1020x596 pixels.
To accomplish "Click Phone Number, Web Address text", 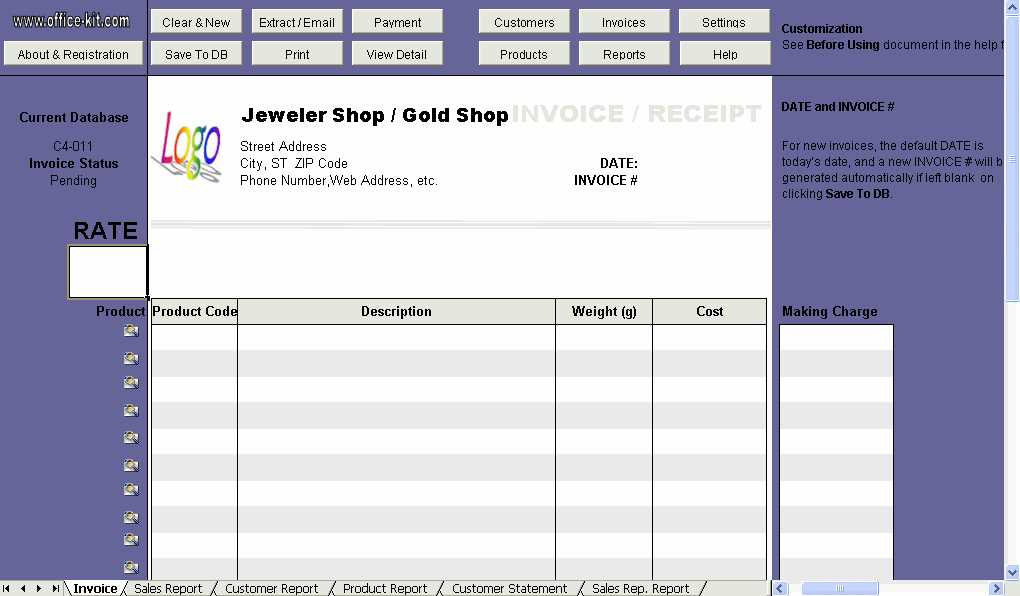I will point(338,180).
